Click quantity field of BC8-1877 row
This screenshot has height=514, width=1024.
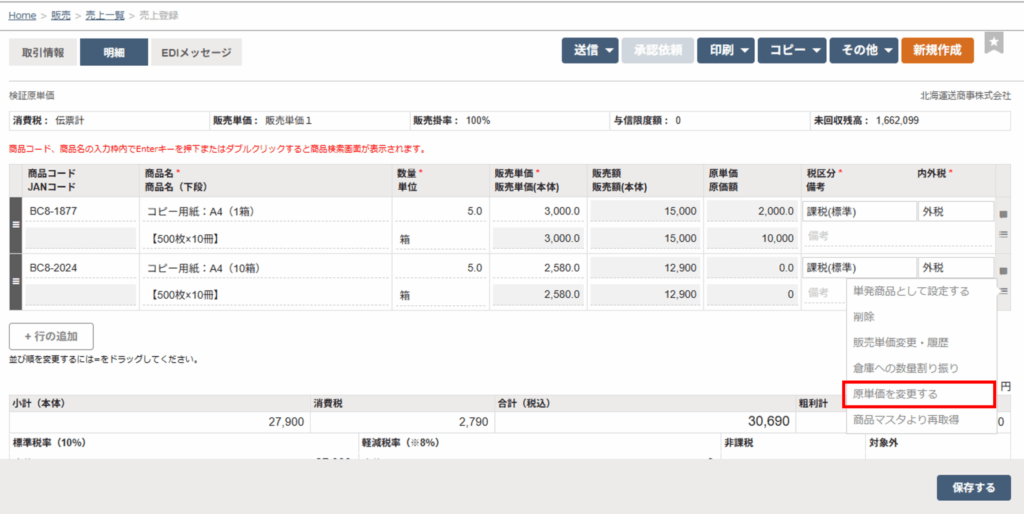440,212
